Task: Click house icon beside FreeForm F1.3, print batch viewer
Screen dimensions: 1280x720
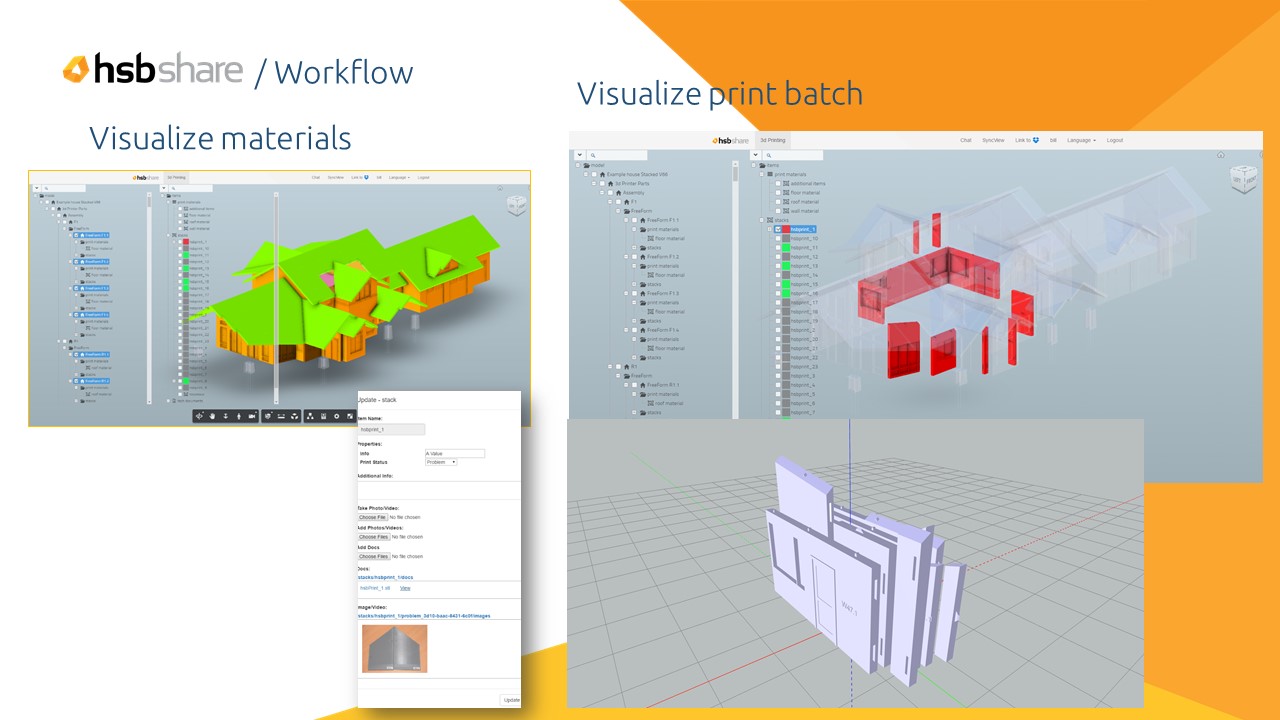Action: [641, 293]
